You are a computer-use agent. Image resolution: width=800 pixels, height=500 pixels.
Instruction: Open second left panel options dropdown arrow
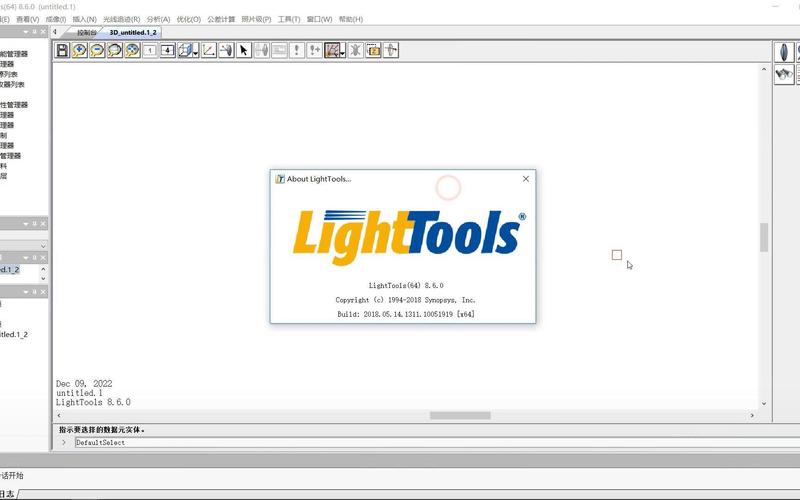pos(26,224)
